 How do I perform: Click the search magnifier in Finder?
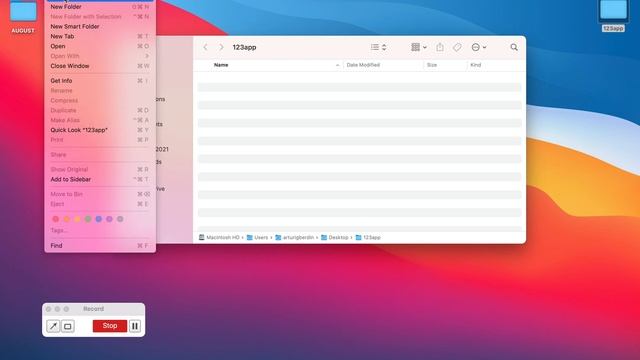point(514,47)
